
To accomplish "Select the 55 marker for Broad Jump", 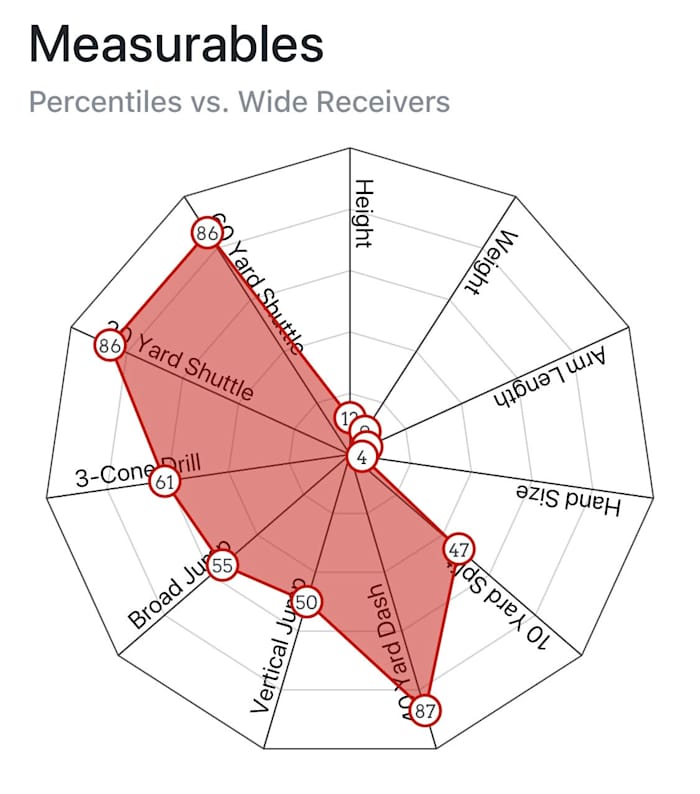I will click(x=222, y=566).
